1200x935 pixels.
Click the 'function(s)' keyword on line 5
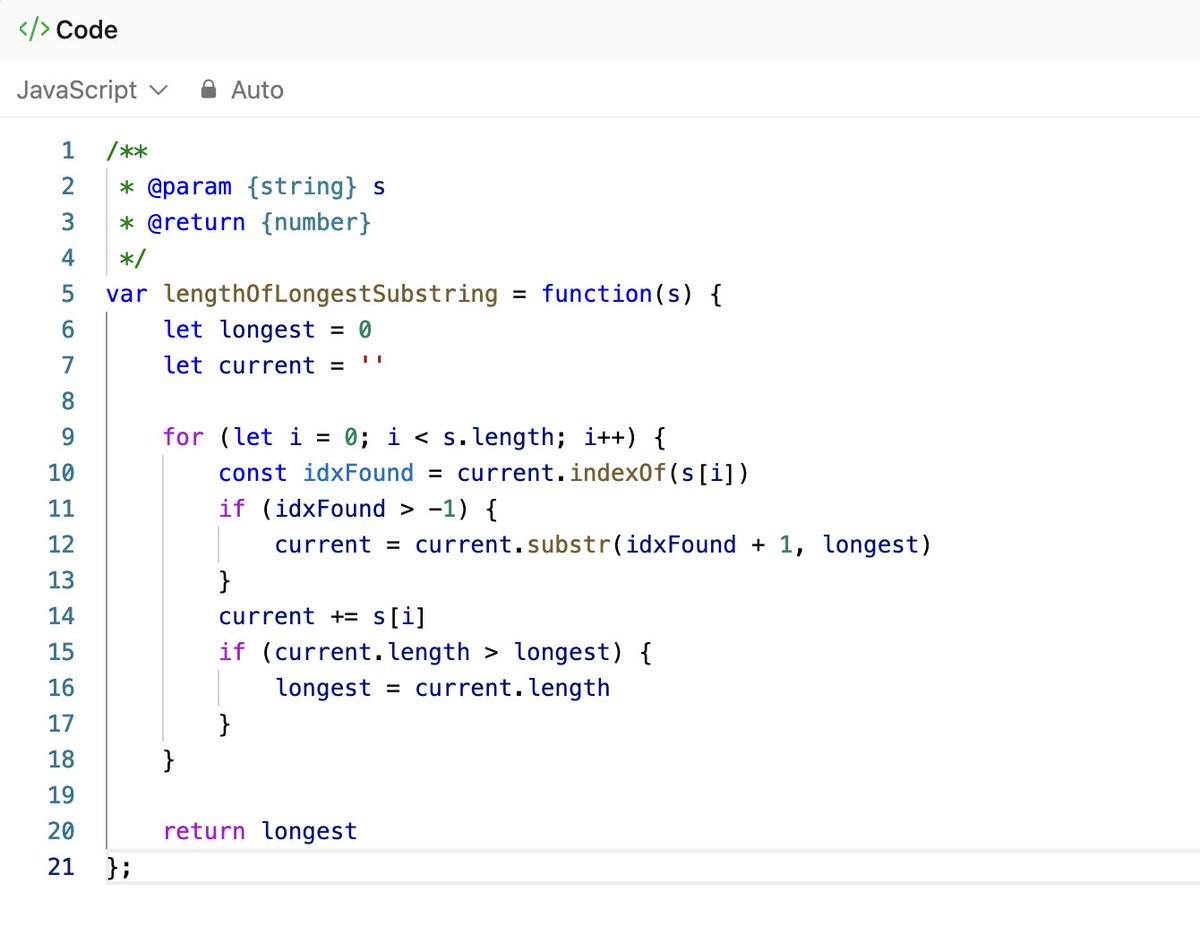coord(617,294)
